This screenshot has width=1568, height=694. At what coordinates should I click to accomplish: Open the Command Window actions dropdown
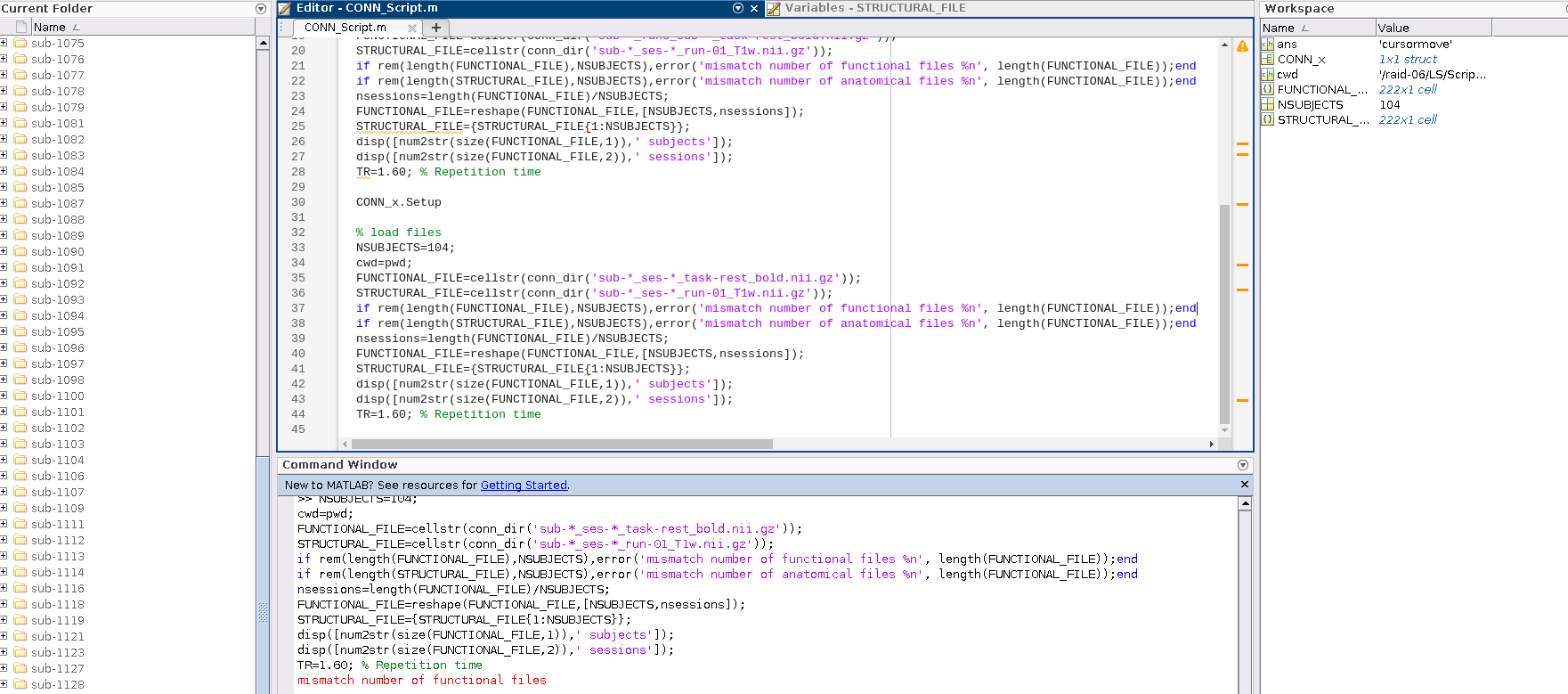pyautogui.click(x=1243, y=465)
